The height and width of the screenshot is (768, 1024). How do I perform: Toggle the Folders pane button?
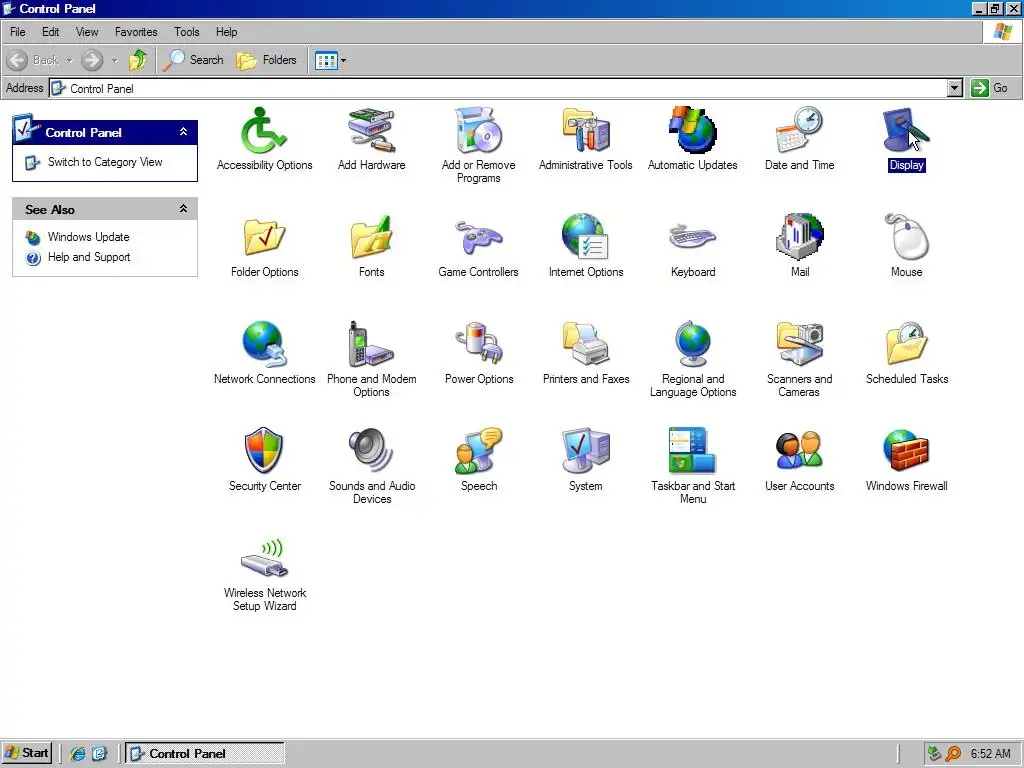pos(266,61)
